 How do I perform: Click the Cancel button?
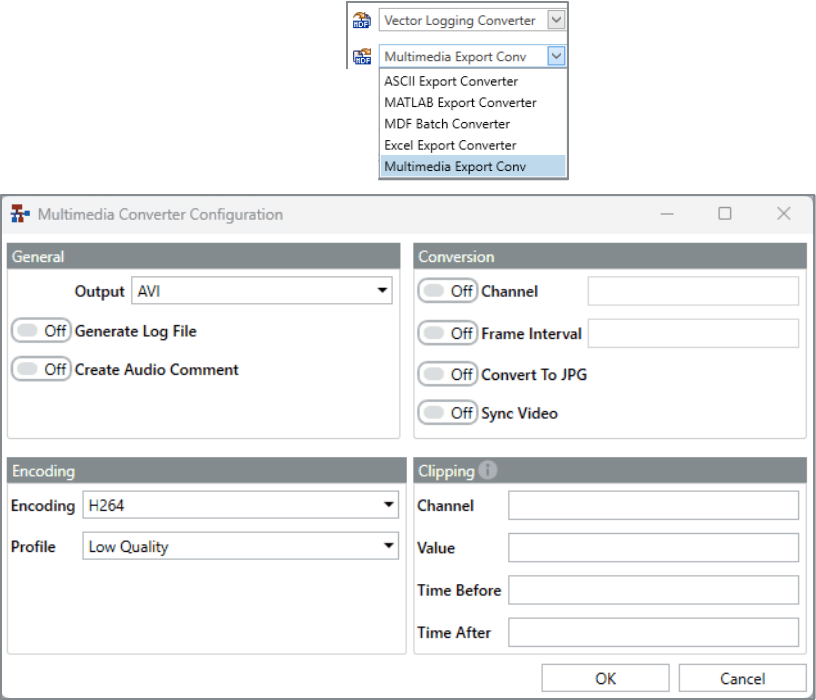(x=743, y=678)
